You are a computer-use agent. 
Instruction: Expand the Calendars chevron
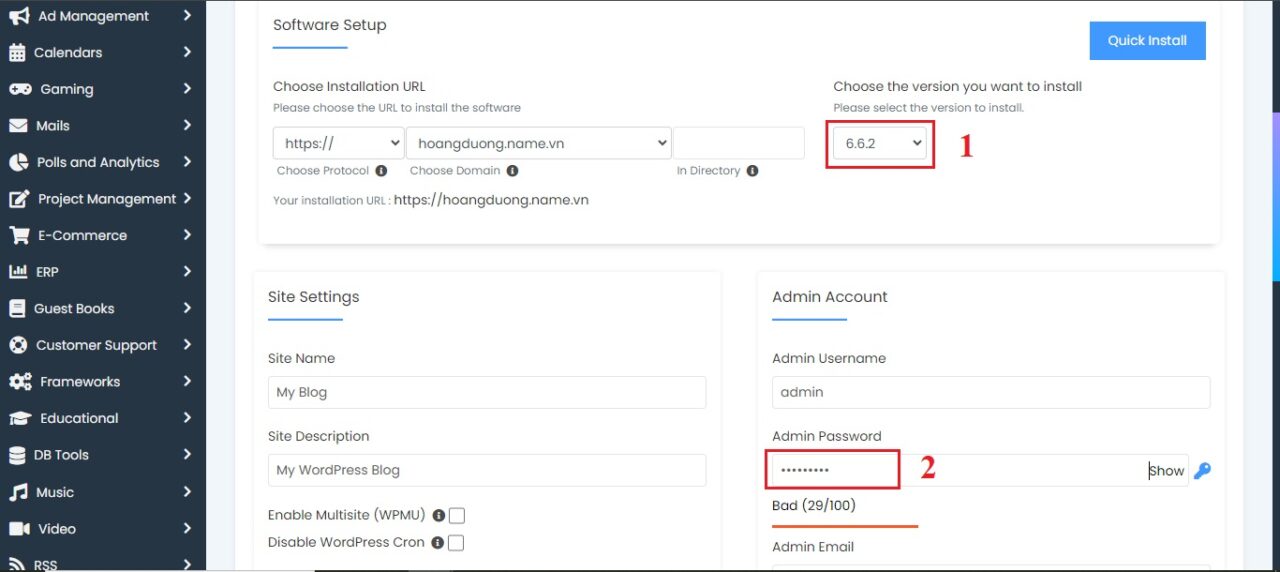(x=187, y=52)
